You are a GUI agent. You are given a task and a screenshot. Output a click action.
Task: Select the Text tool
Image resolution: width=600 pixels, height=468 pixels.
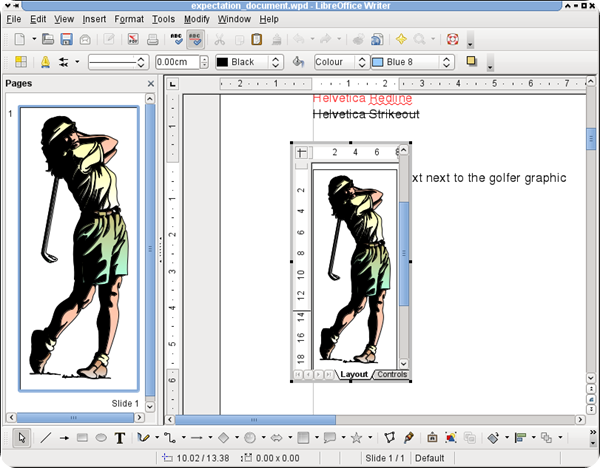[120, 438]
